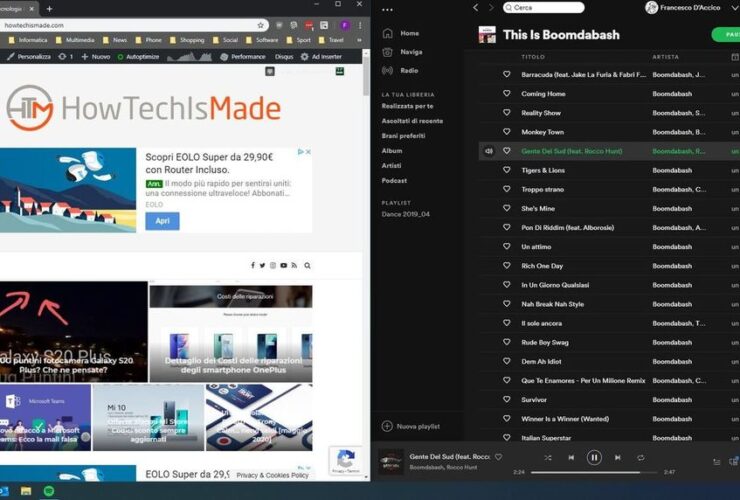
Task: Open site YouTube social icon
Action: [284, 265]
